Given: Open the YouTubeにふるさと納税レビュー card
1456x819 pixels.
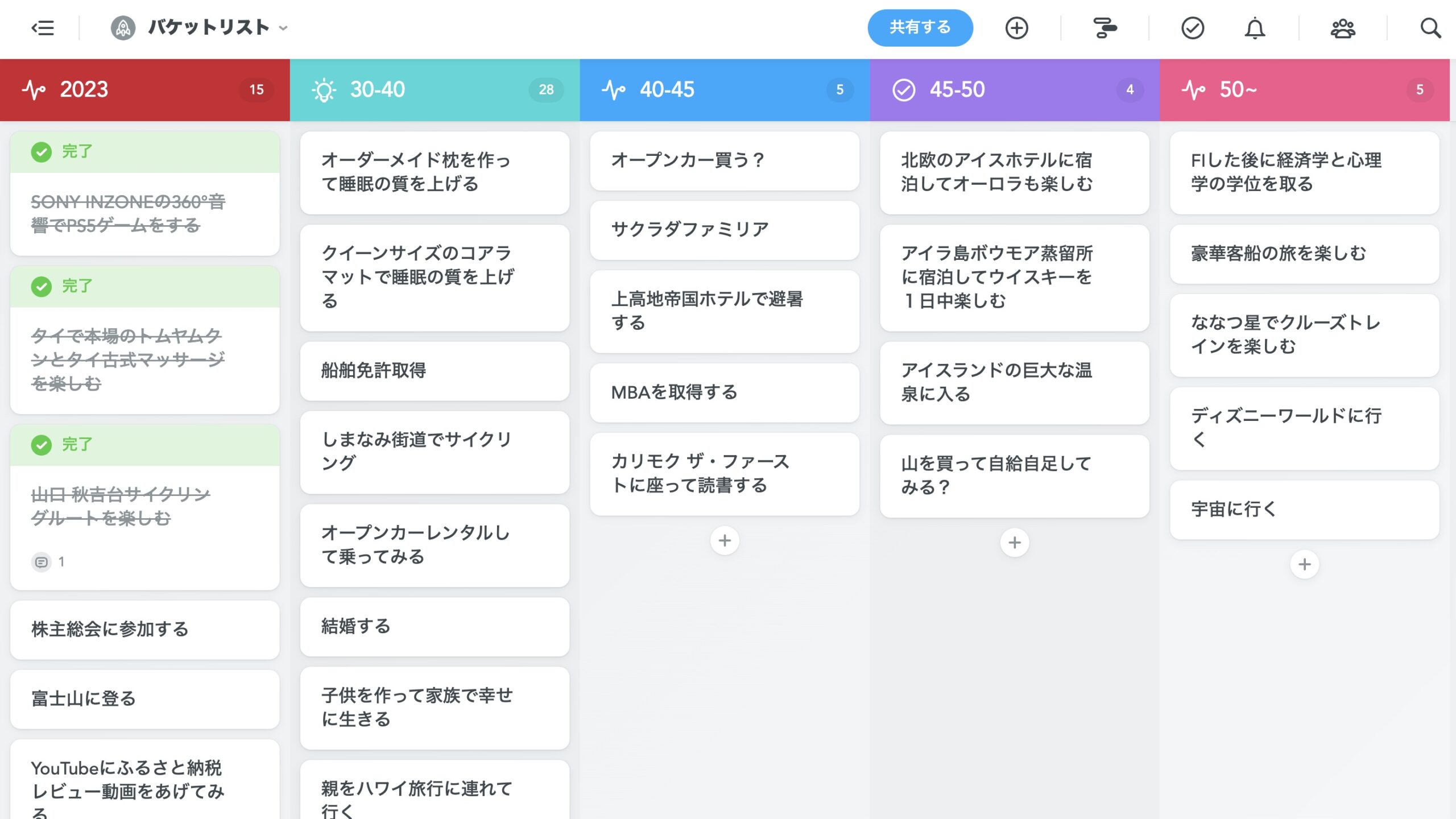Looking at the screenshot, I should 144,780.
